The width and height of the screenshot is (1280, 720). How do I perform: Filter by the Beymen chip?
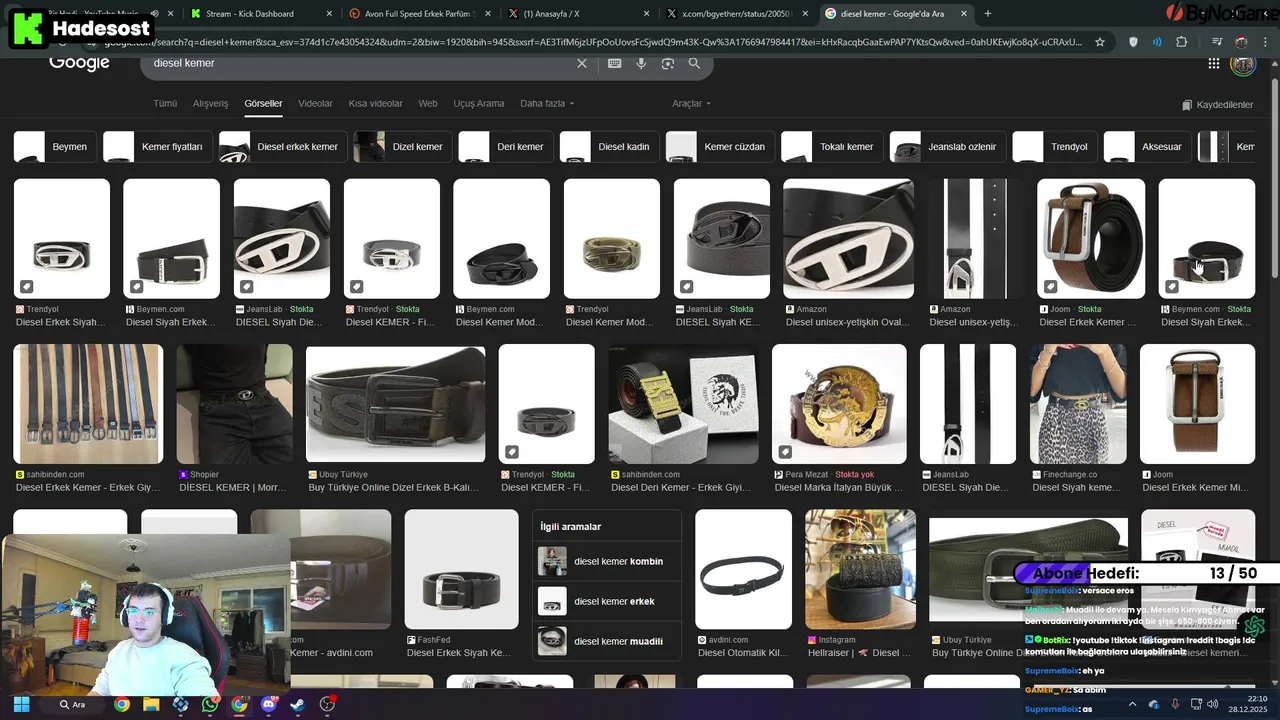point(56,146)
